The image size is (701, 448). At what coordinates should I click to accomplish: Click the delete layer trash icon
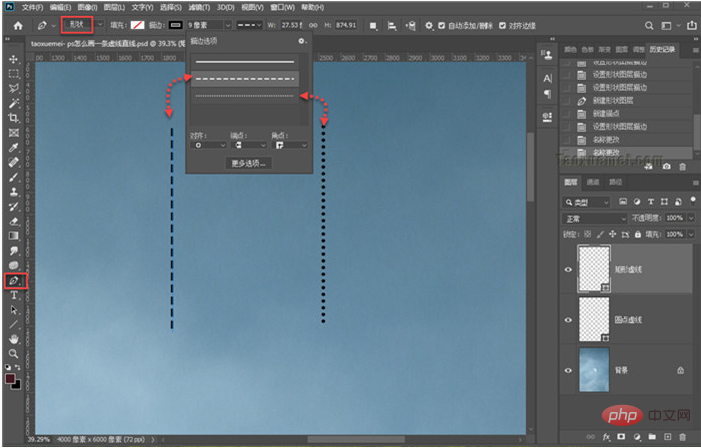pyautogui.click(x=682, y=437)
